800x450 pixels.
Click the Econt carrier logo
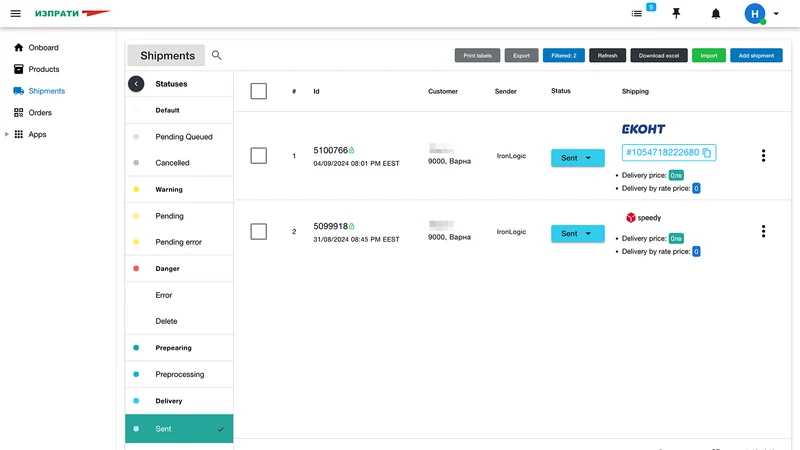[643, 129]
